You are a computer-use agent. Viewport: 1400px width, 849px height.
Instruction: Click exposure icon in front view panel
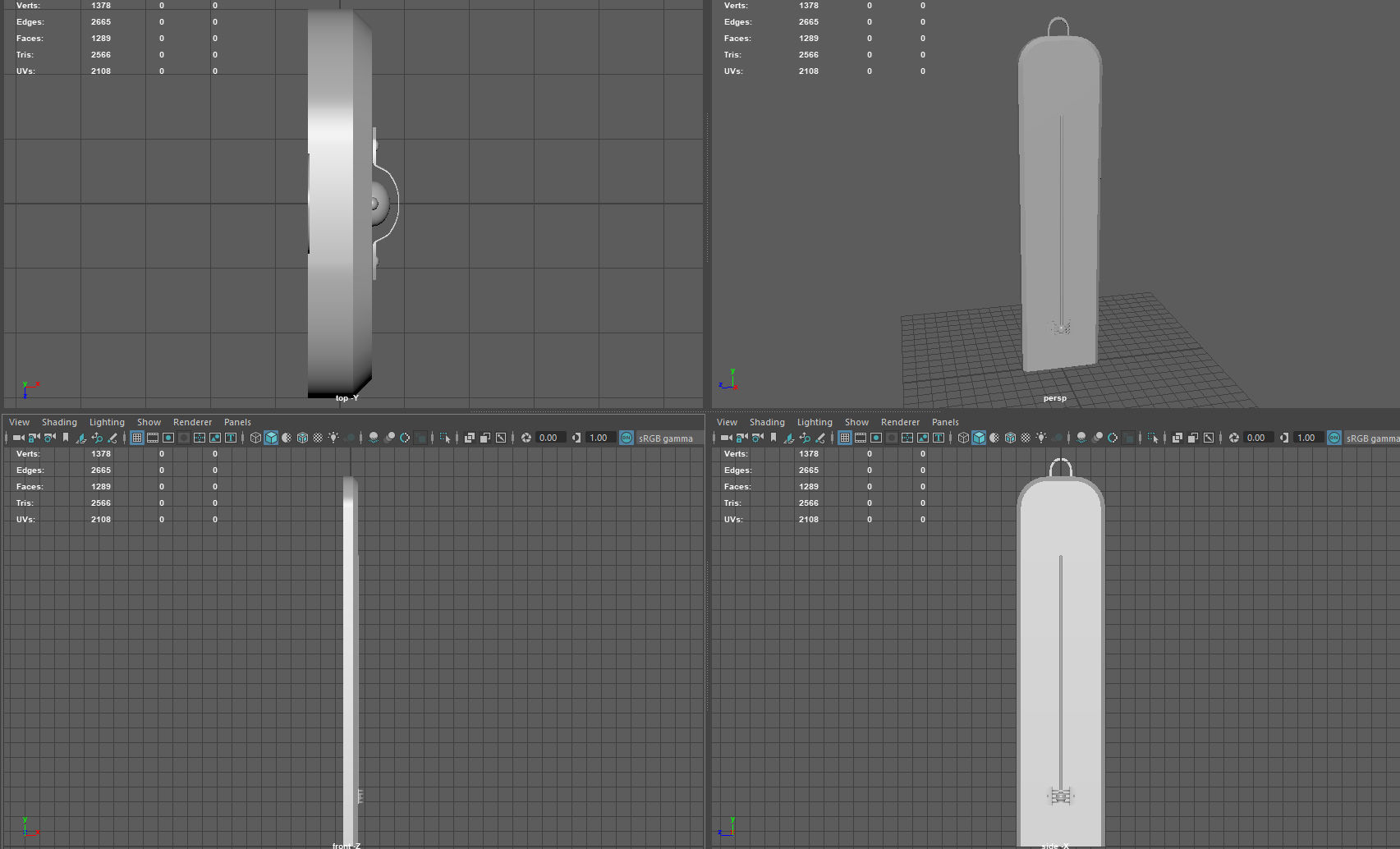pos(526,438)
